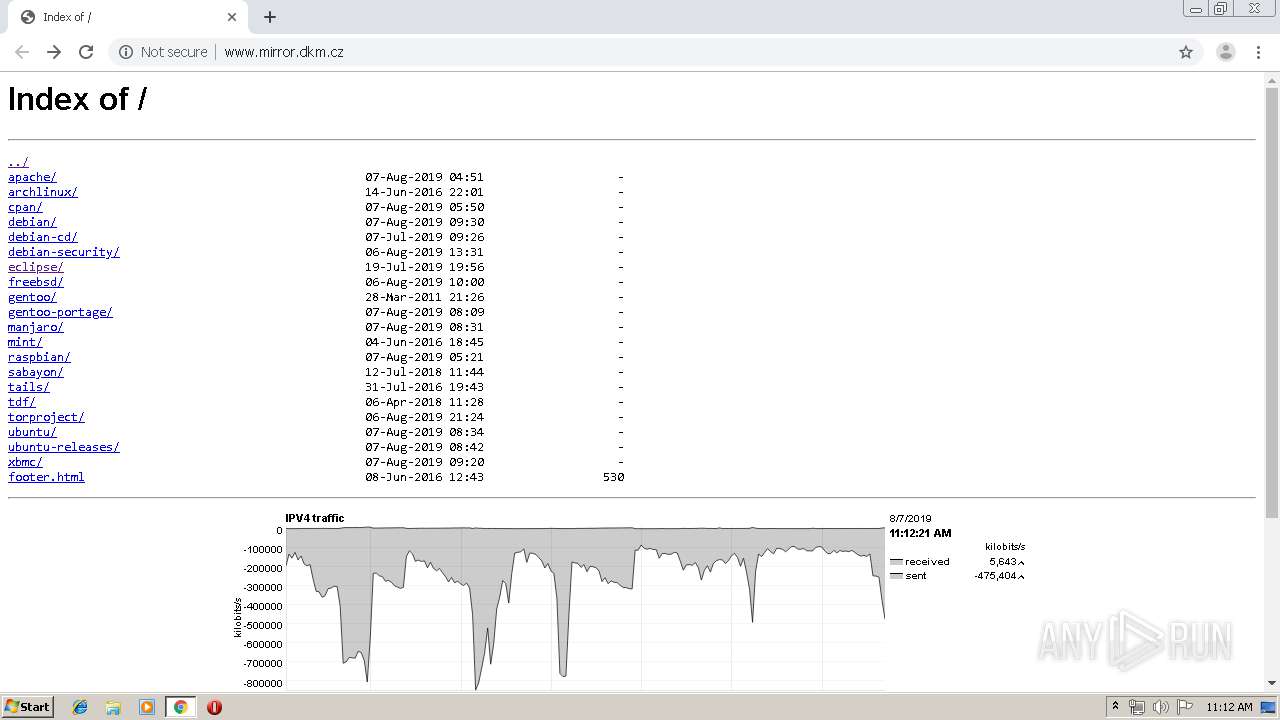Close the Index of / tab

pos(232,17)
